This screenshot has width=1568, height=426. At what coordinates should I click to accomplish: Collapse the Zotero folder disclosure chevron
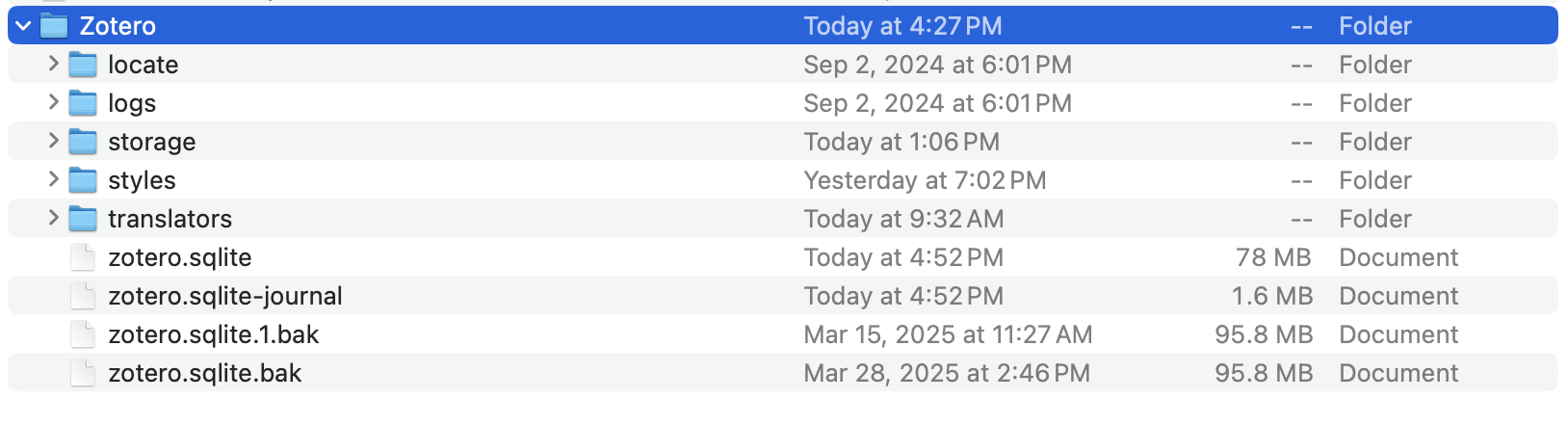(x=24, y=26)
